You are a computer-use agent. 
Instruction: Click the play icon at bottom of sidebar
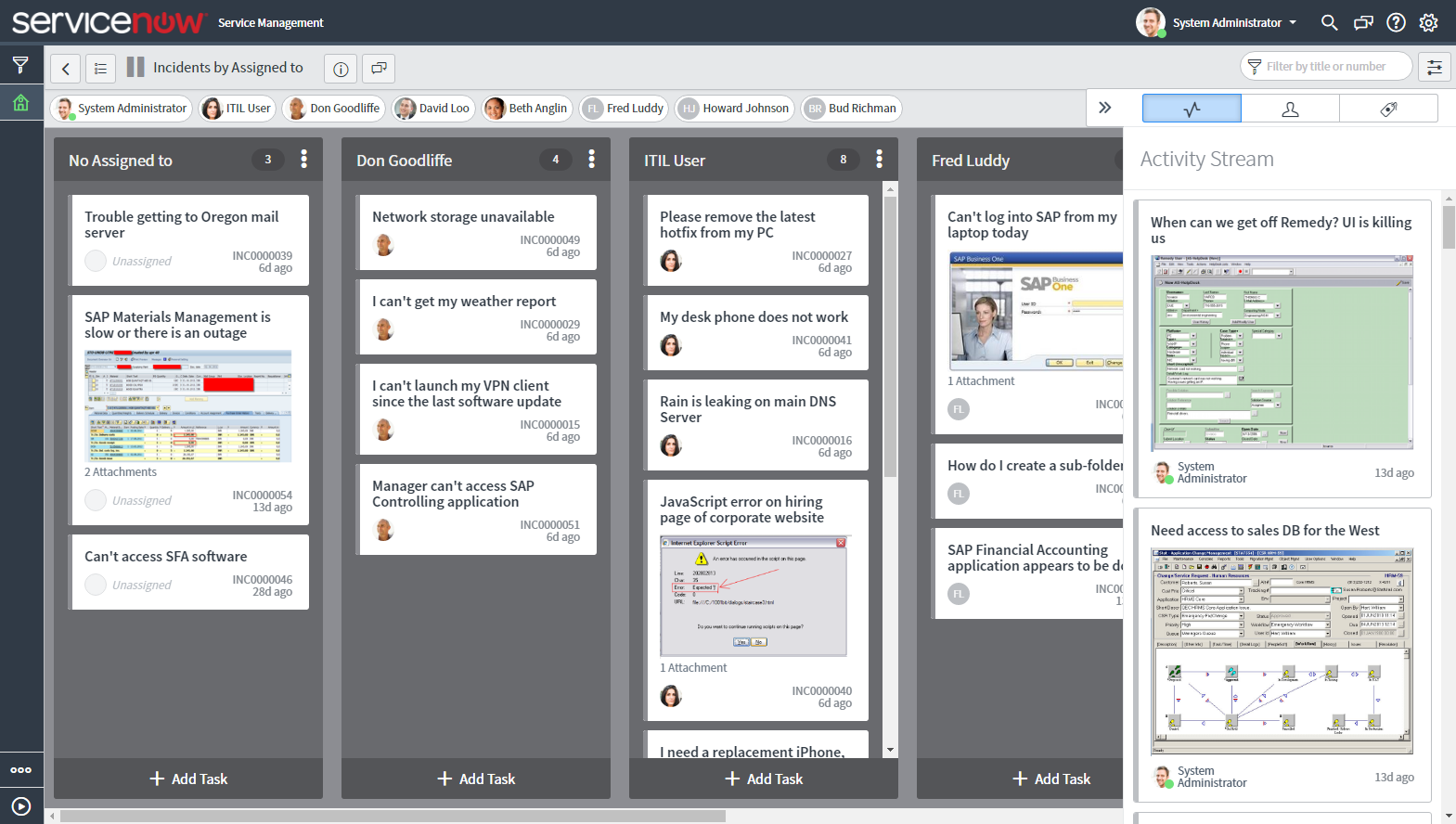pyautogui.click(x=20, y=806)
